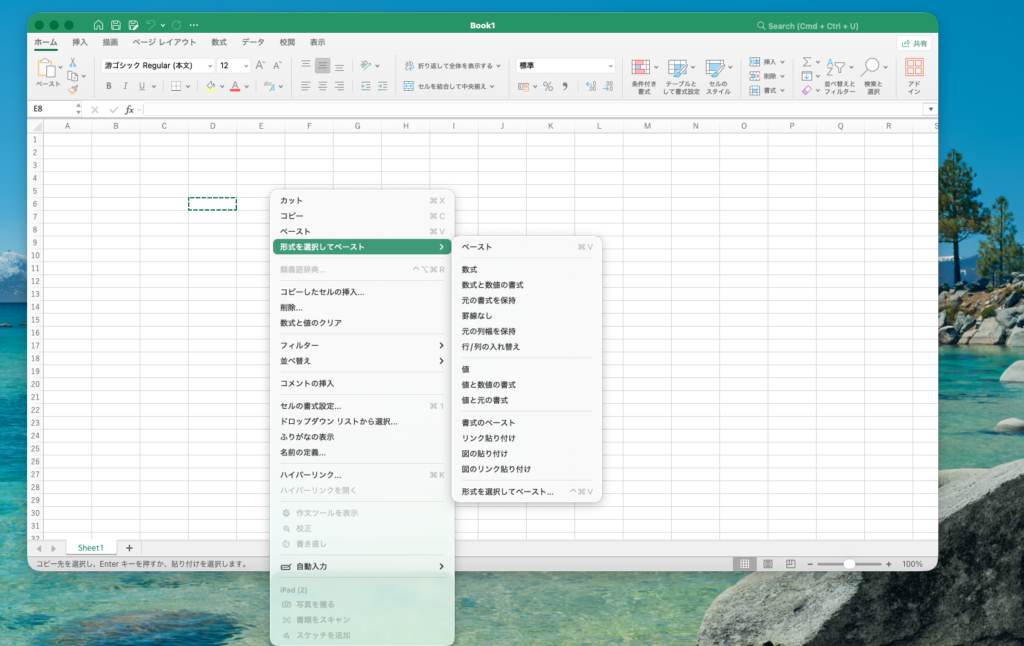Click the increase font size icon
This screenshot has width=1024, height=646.
tap(260, 66)
